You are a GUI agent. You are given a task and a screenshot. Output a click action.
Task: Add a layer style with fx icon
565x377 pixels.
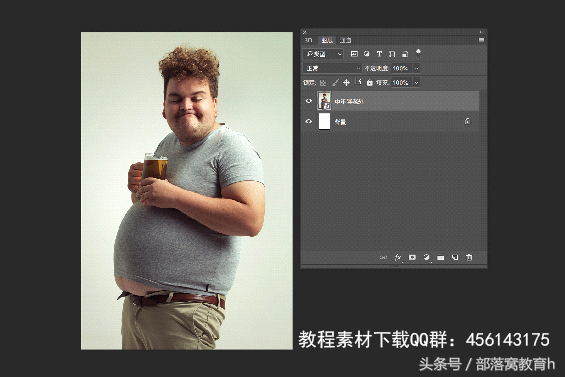click(x=398, y=257)
